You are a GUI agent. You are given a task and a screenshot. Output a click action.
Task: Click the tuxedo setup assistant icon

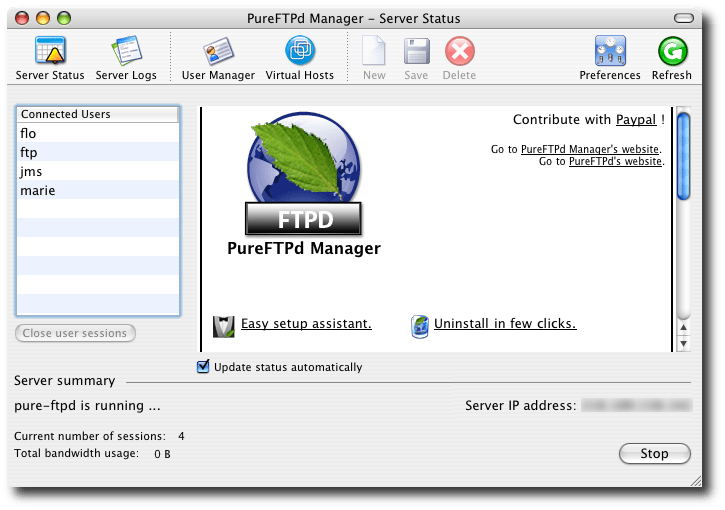tap(224, 326)
